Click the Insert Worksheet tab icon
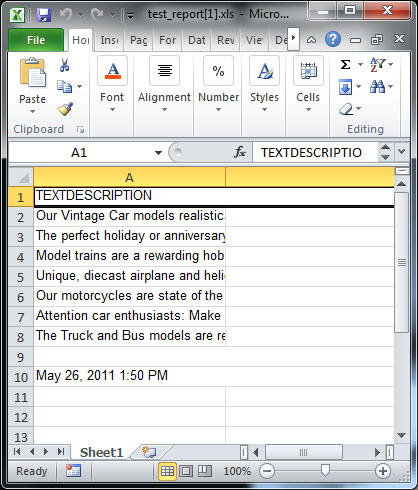Screen dimensions: 418x490 [x=149, y=452]
